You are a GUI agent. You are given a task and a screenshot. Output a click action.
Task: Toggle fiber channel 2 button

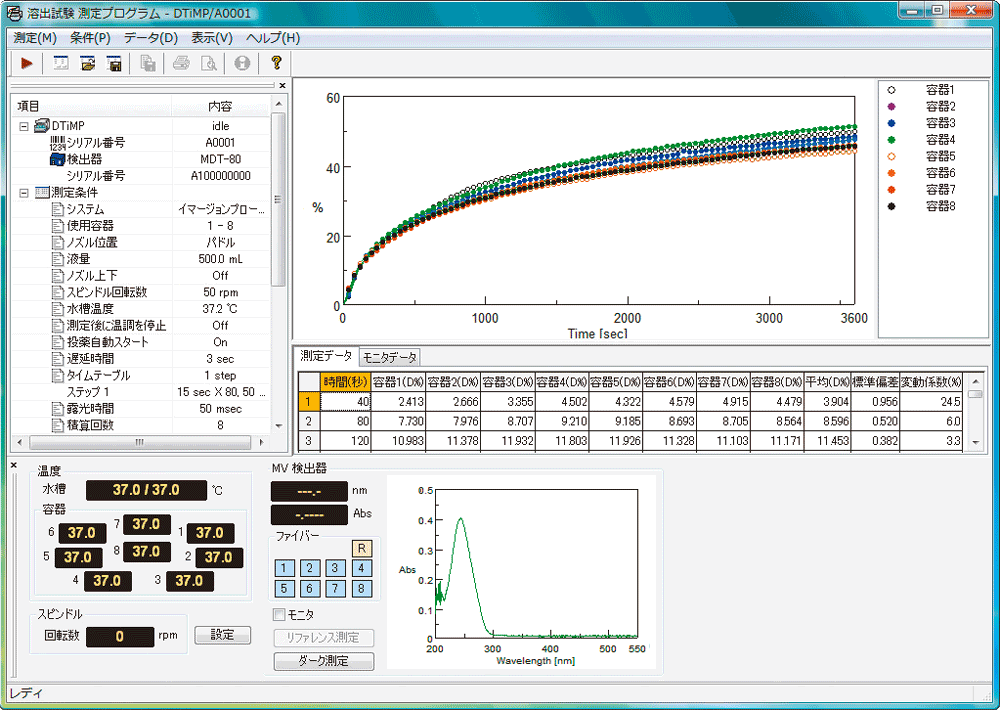(x=310, y=568)
